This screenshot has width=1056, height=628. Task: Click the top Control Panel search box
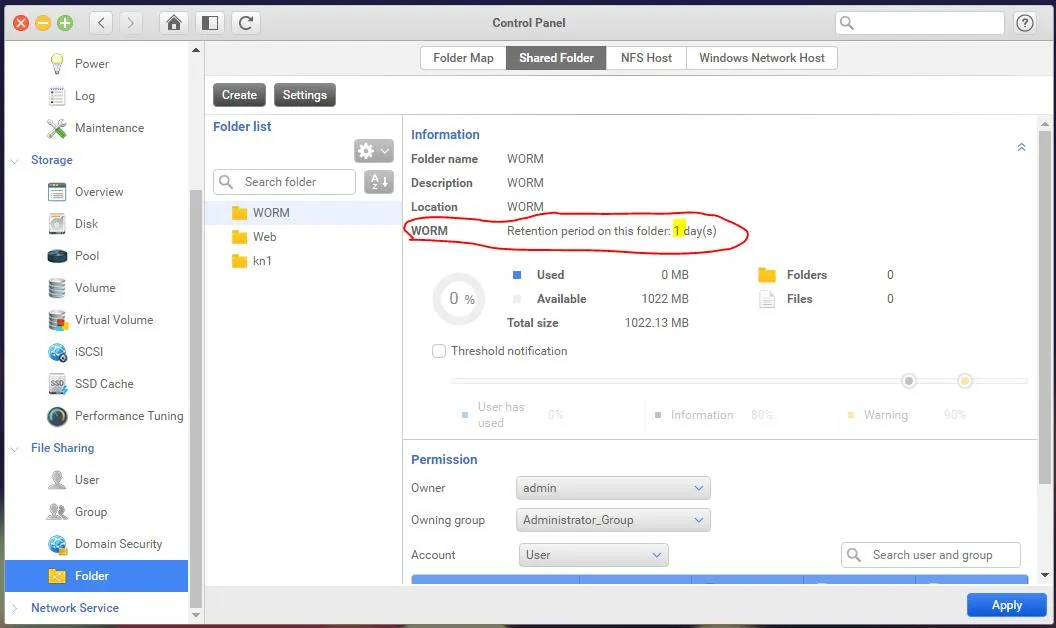(919, 23)
